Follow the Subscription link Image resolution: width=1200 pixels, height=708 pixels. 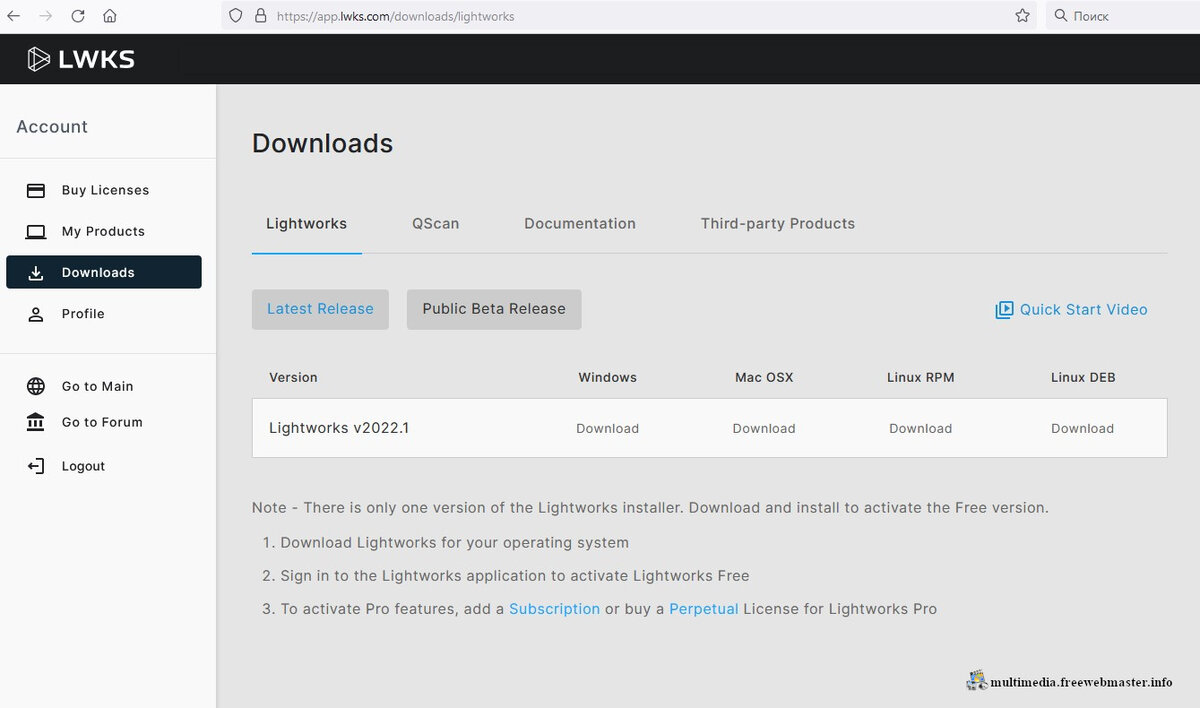[554, 609]
